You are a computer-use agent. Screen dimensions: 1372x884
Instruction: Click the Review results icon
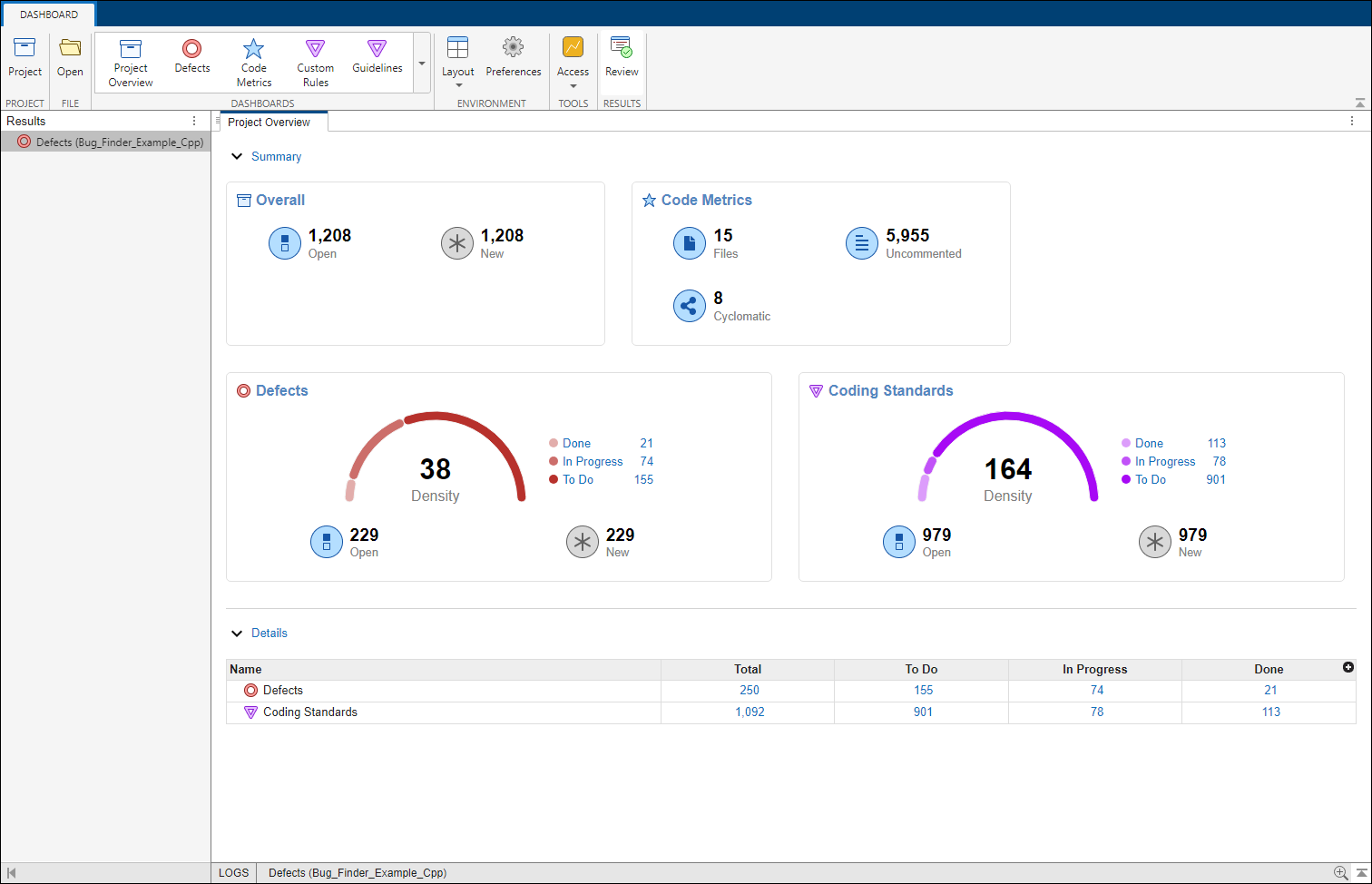pos(622,47)
